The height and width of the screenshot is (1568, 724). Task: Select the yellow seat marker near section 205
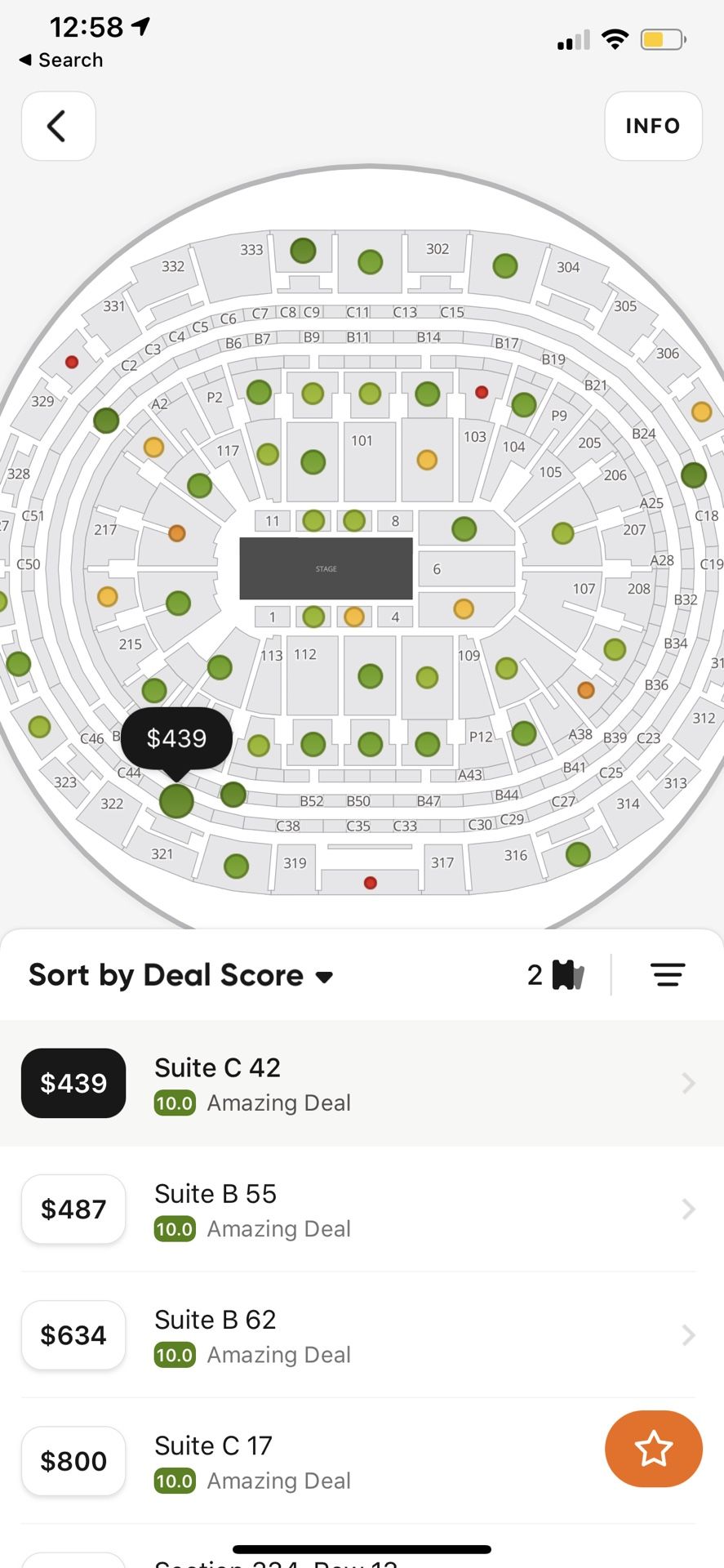700,412
